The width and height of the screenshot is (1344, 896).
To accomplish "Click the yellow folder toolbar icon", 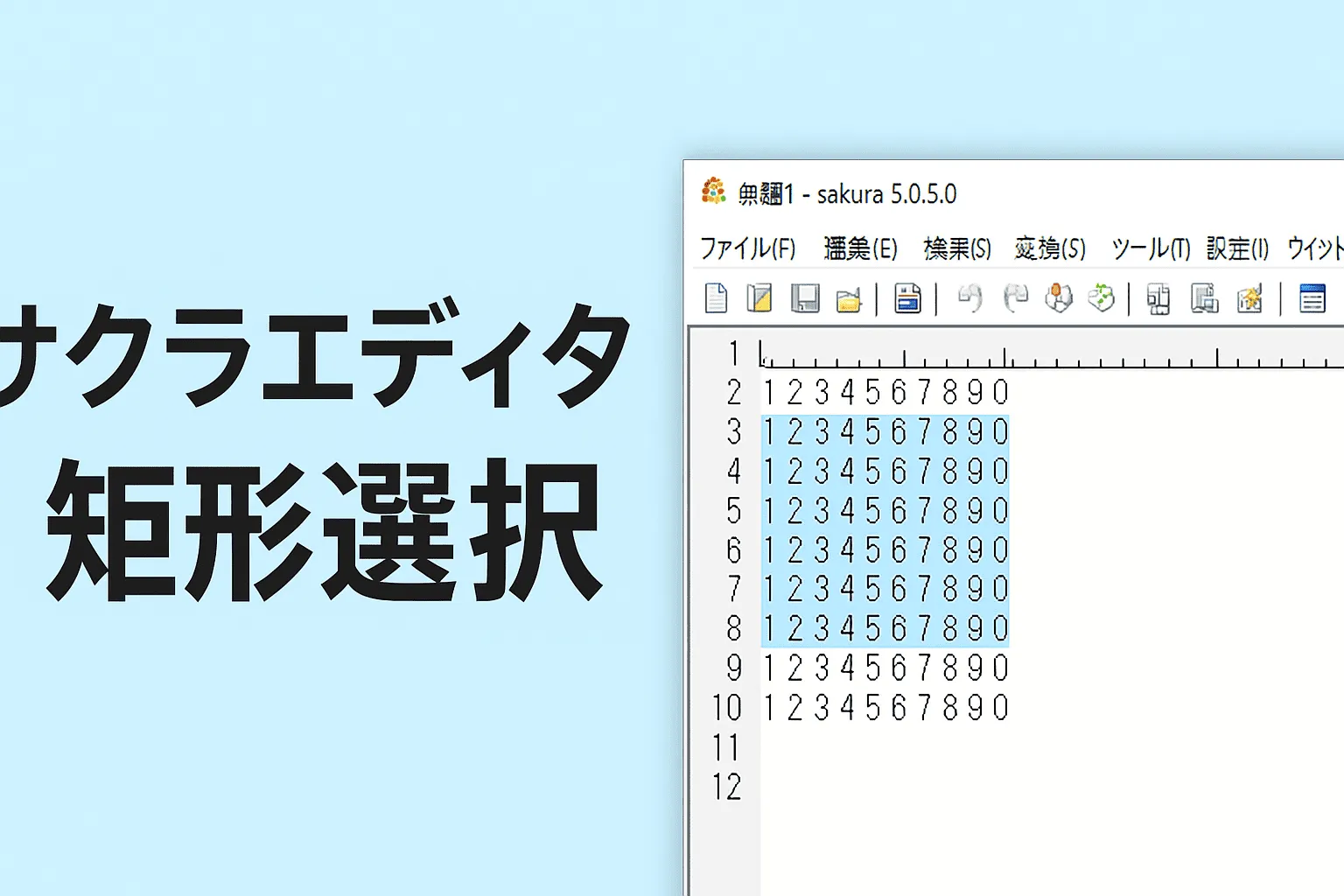I will tap(848, 300).
